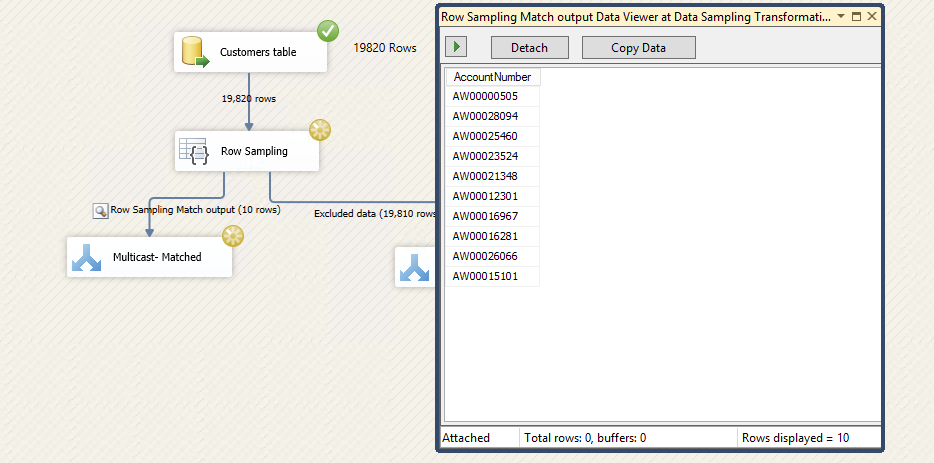The width and height of the screenshot is (934, 463).
Task: Click the Row Sampling in-progress spinner icon
Action: (x=319, y=130)
